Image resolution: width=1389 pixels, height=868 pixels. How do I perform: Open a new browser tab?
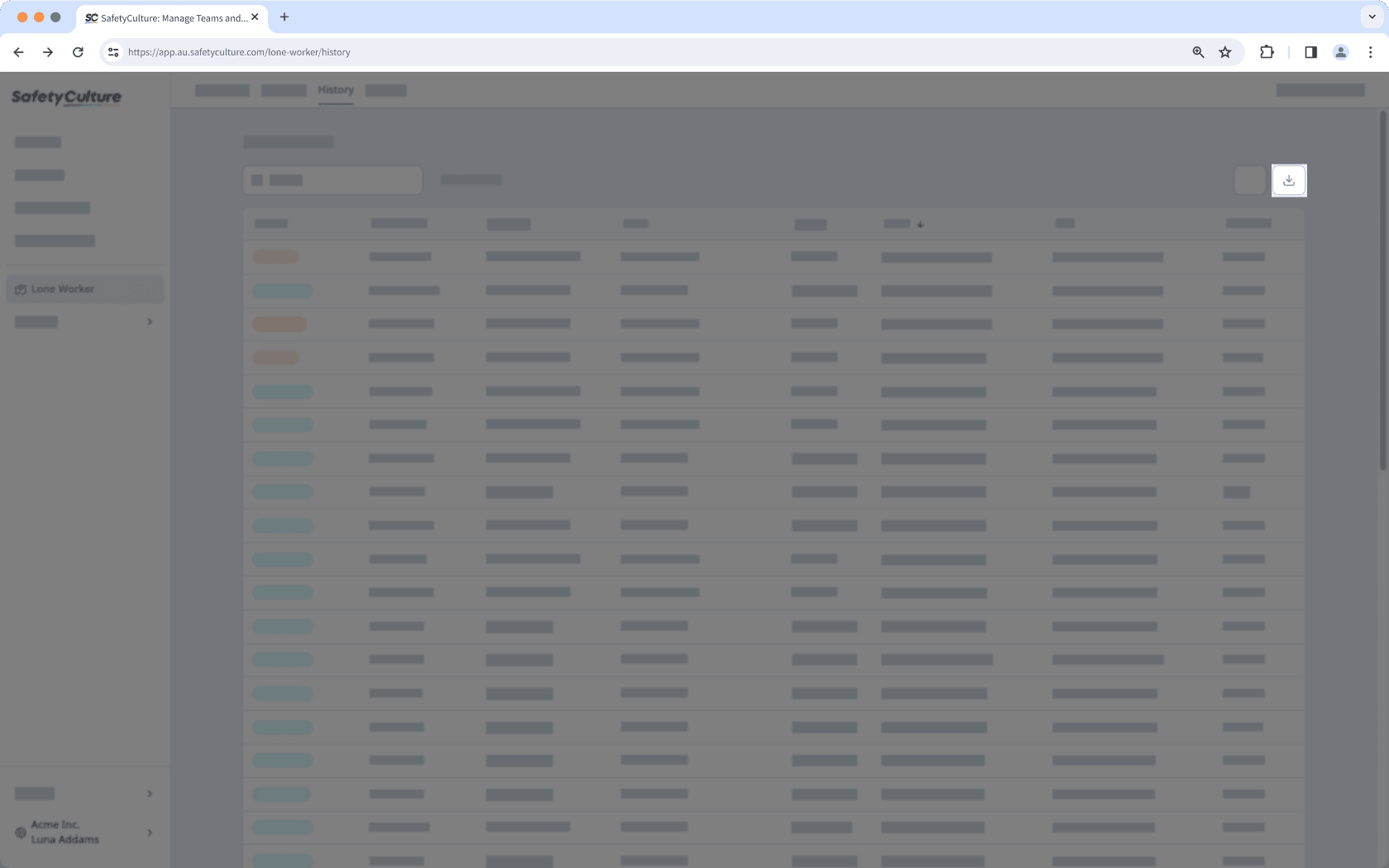(284, 17)
